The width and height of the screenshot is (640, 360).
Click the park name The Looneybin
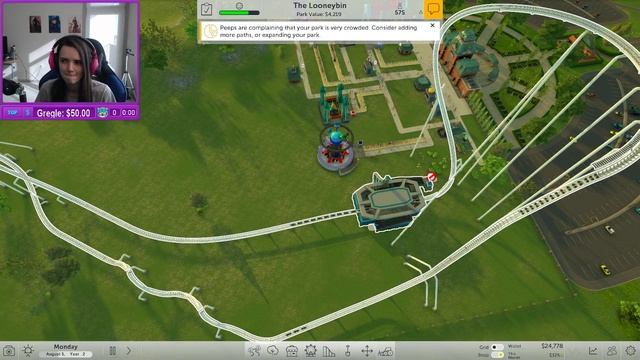[x=320, y=6]
